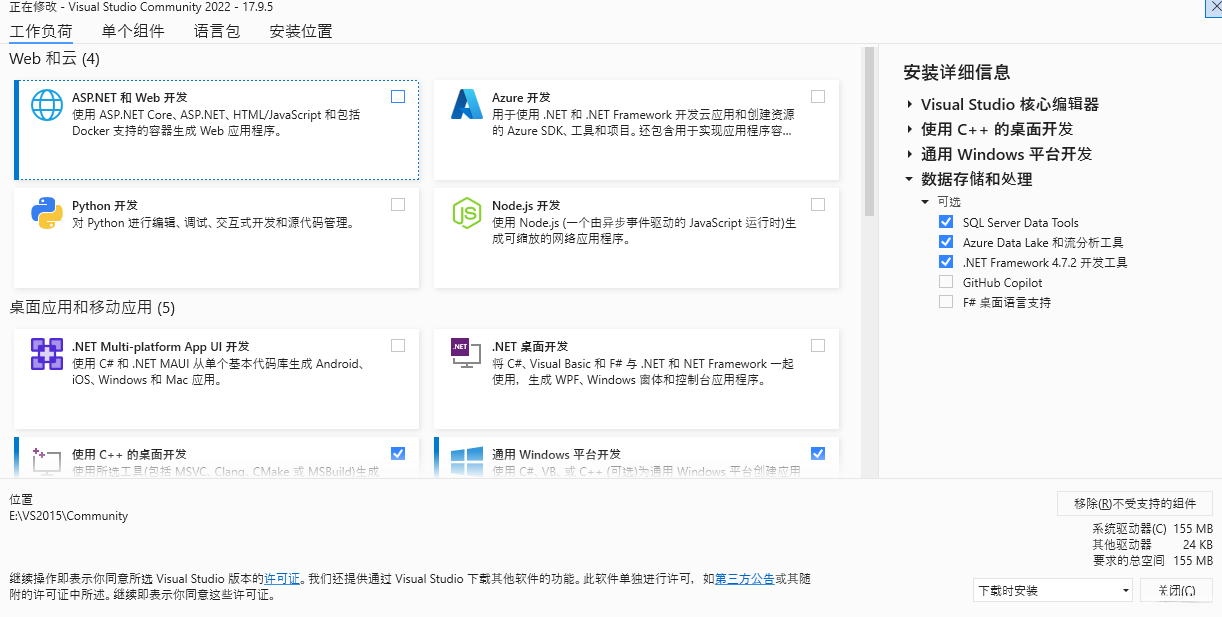Uncheck the 使用 C++ 的桌面开发 workload
The image size is (1222, 617).
398,454
